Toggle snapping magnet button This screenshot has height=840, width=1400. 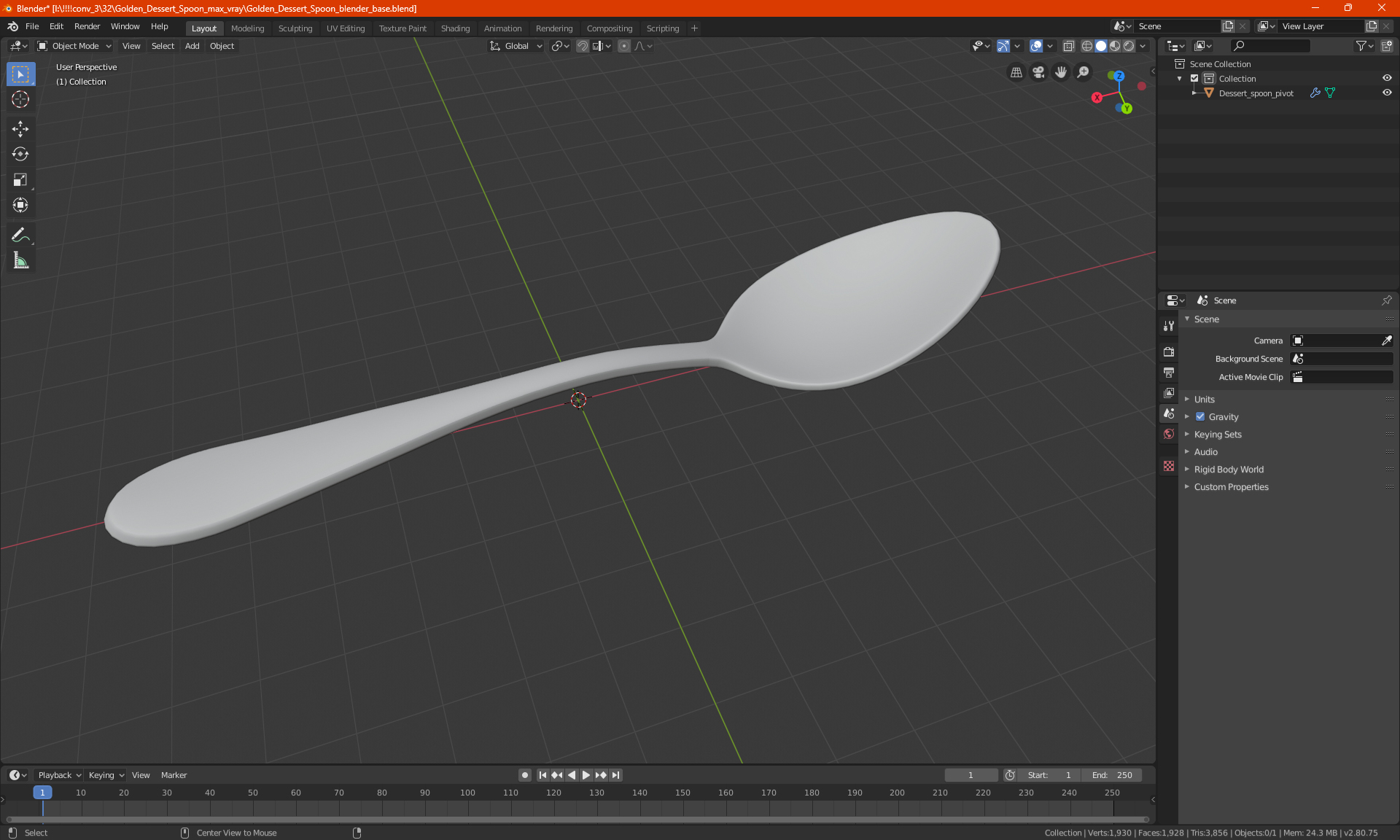[x=582, y=46]
